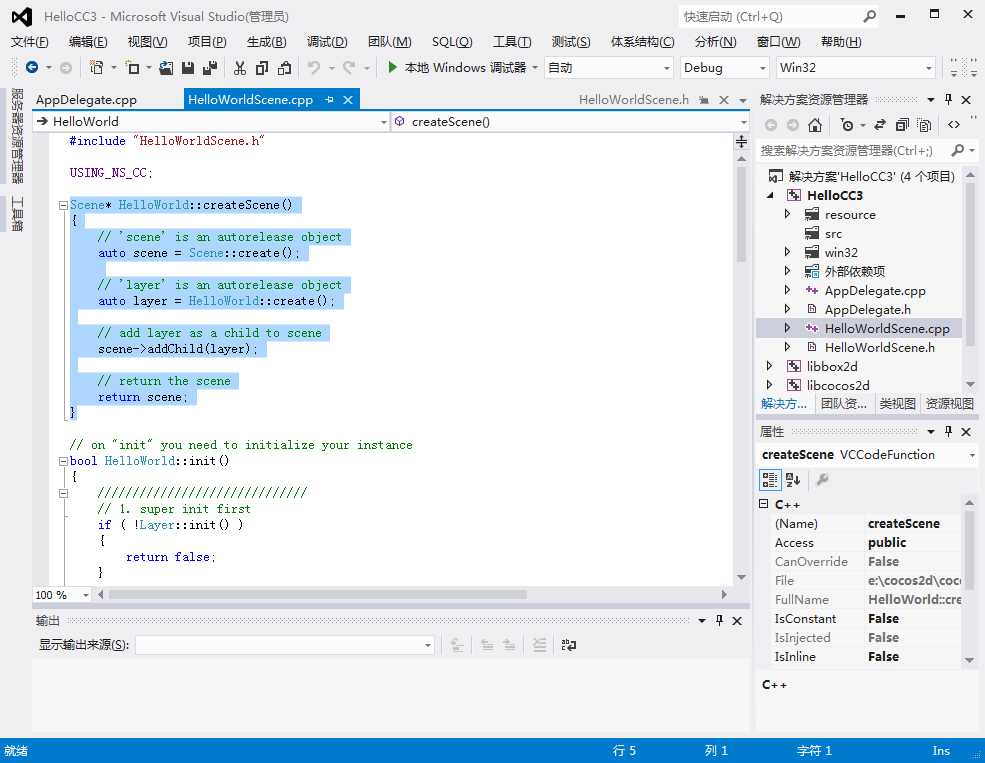Click the Pending Changes Filter clock icon
This screenshot has width=985, height=763.
click(847, 125)
